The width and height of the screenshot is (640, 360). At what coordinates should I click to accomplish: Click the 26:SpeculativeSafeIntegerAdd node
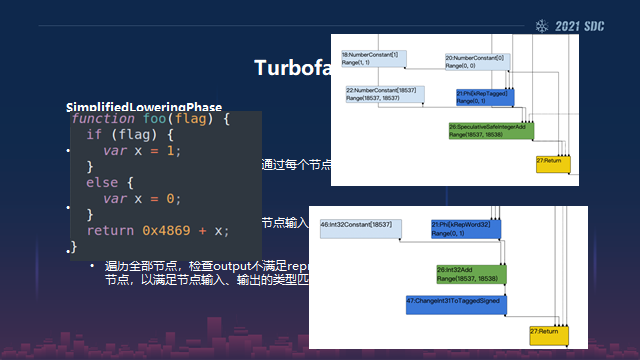click(x=491, y=131)
